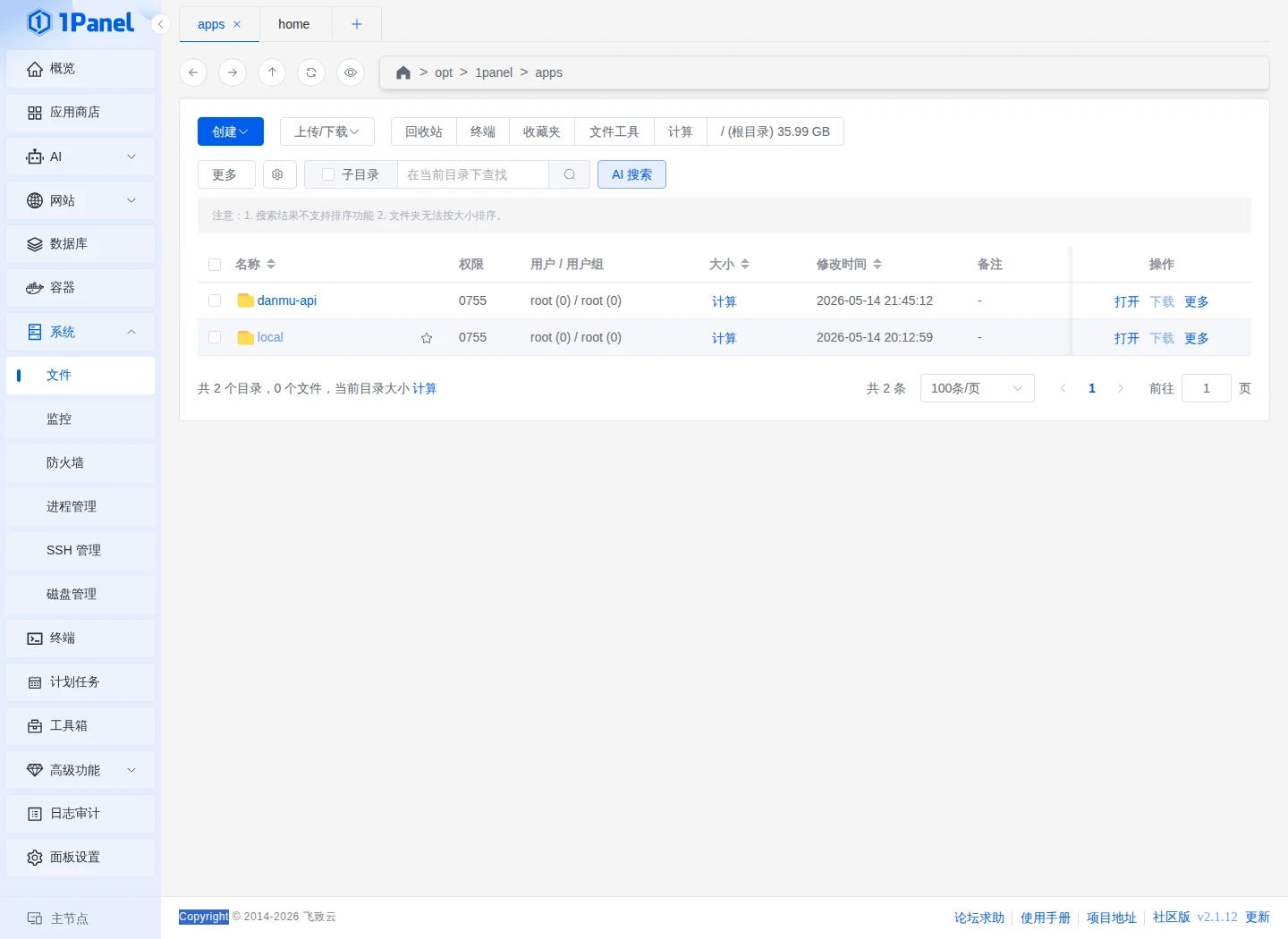This screenshot has width=1288, height=939.
Task: Check the danmu-api row checkbox
Action: 215,300
